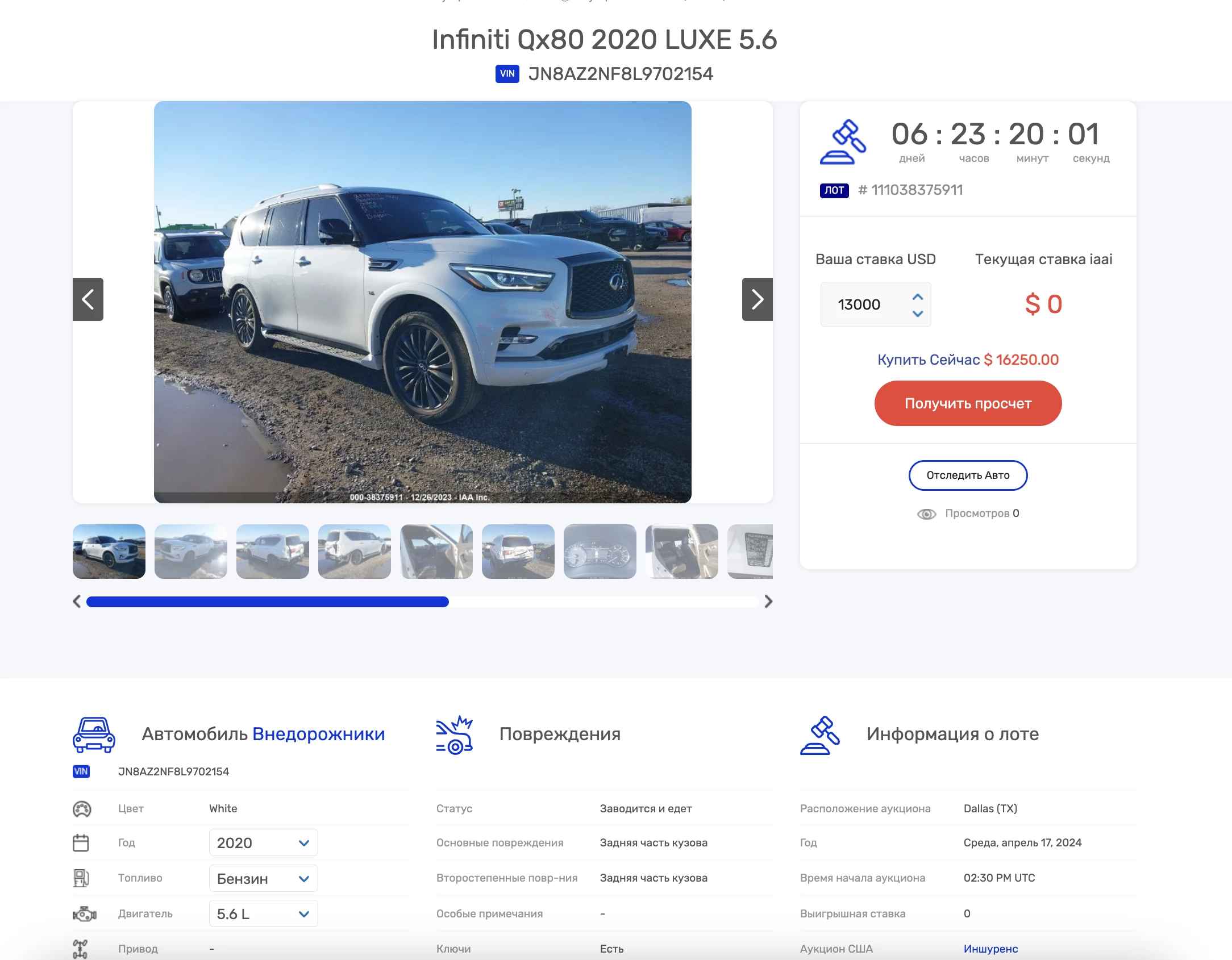1232x960 pixels.
Task: Click the Отследить Авто button
Action: tap(968, 475)
